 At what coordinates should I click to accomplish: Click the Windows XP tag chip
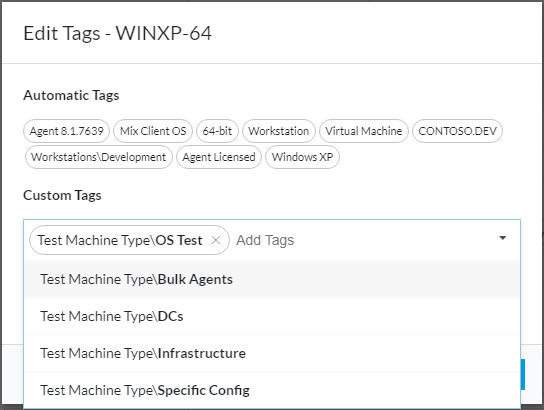[302, 157]
